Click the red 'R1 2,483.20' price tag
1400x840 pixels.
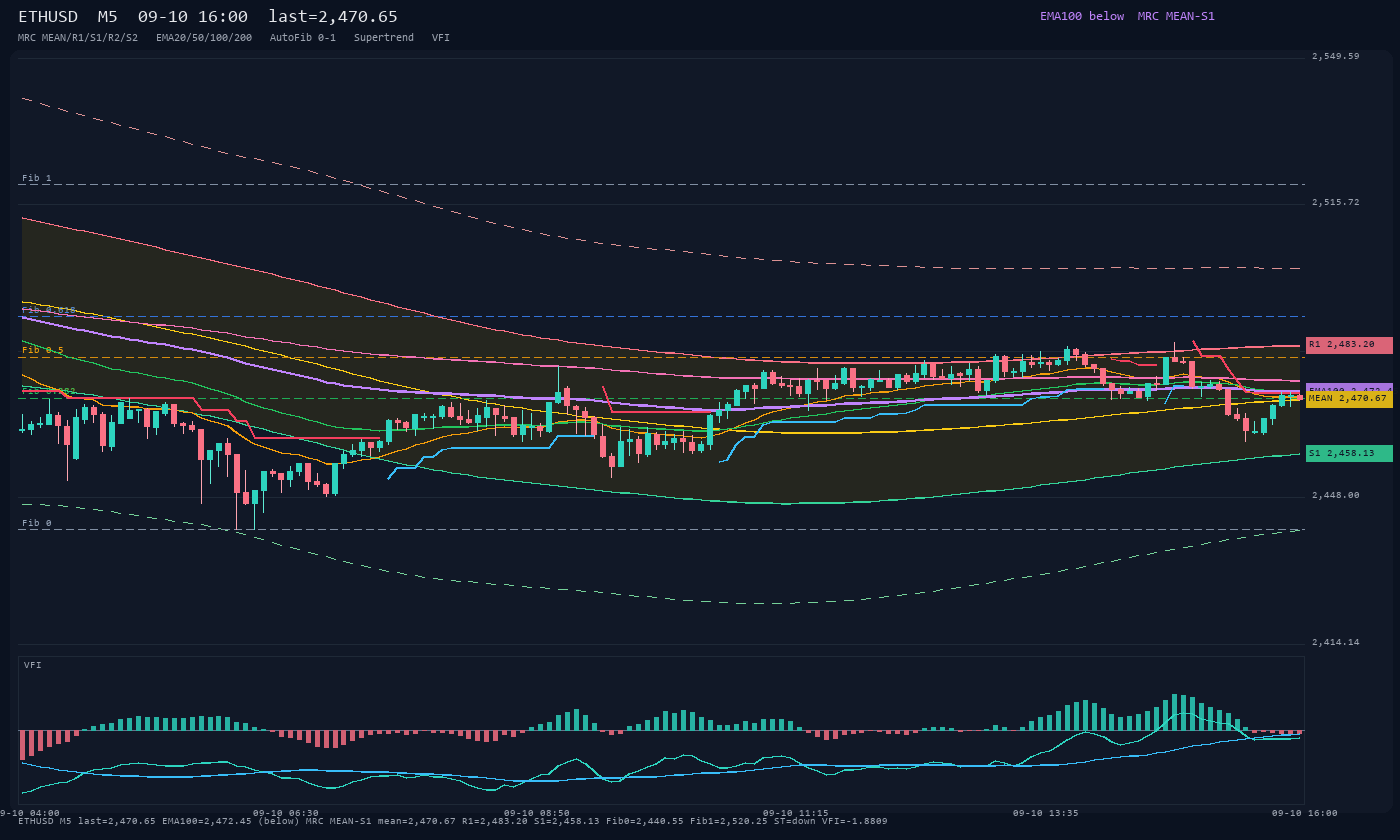1349,345
